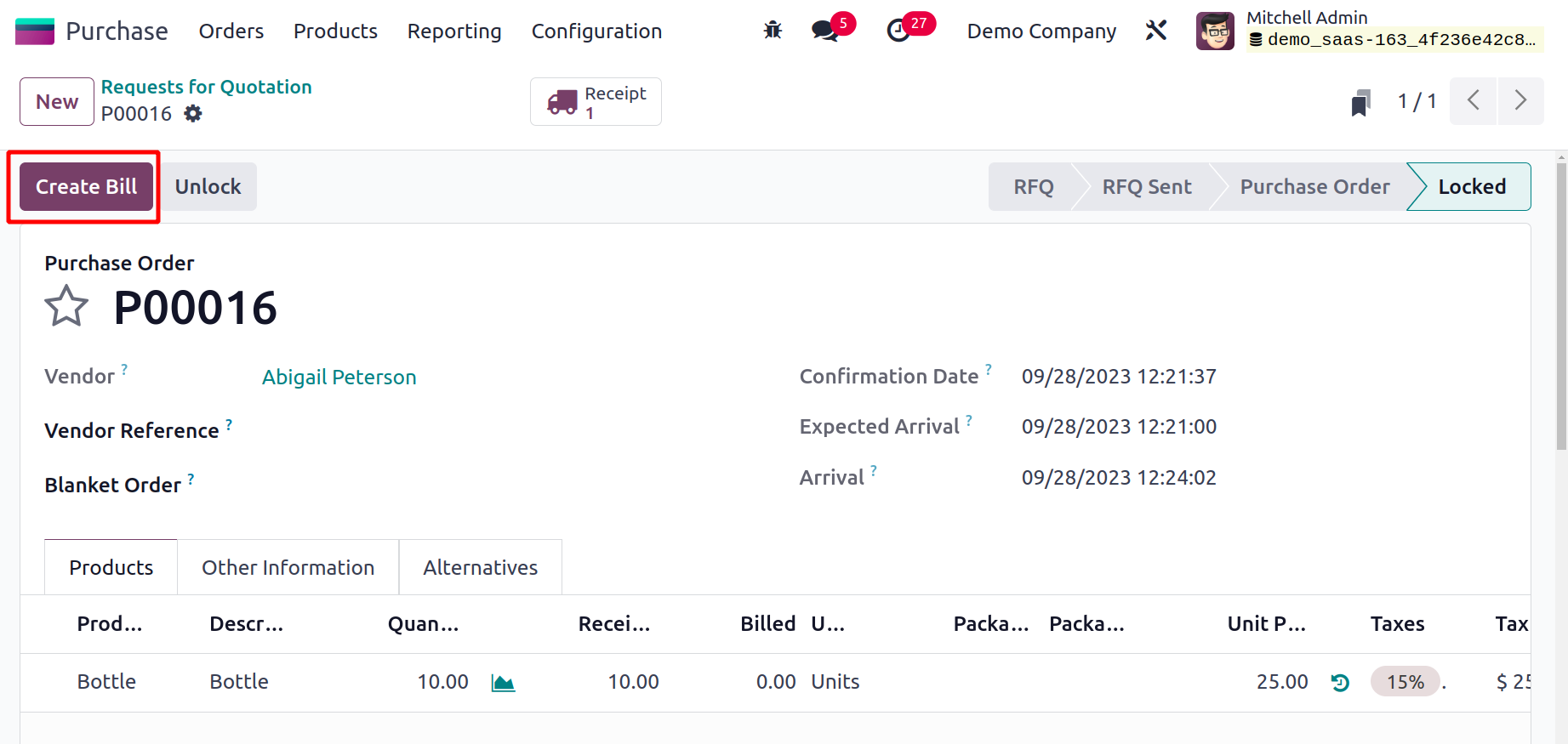Open the Abigail Peterson vendor link

[339, 377]
